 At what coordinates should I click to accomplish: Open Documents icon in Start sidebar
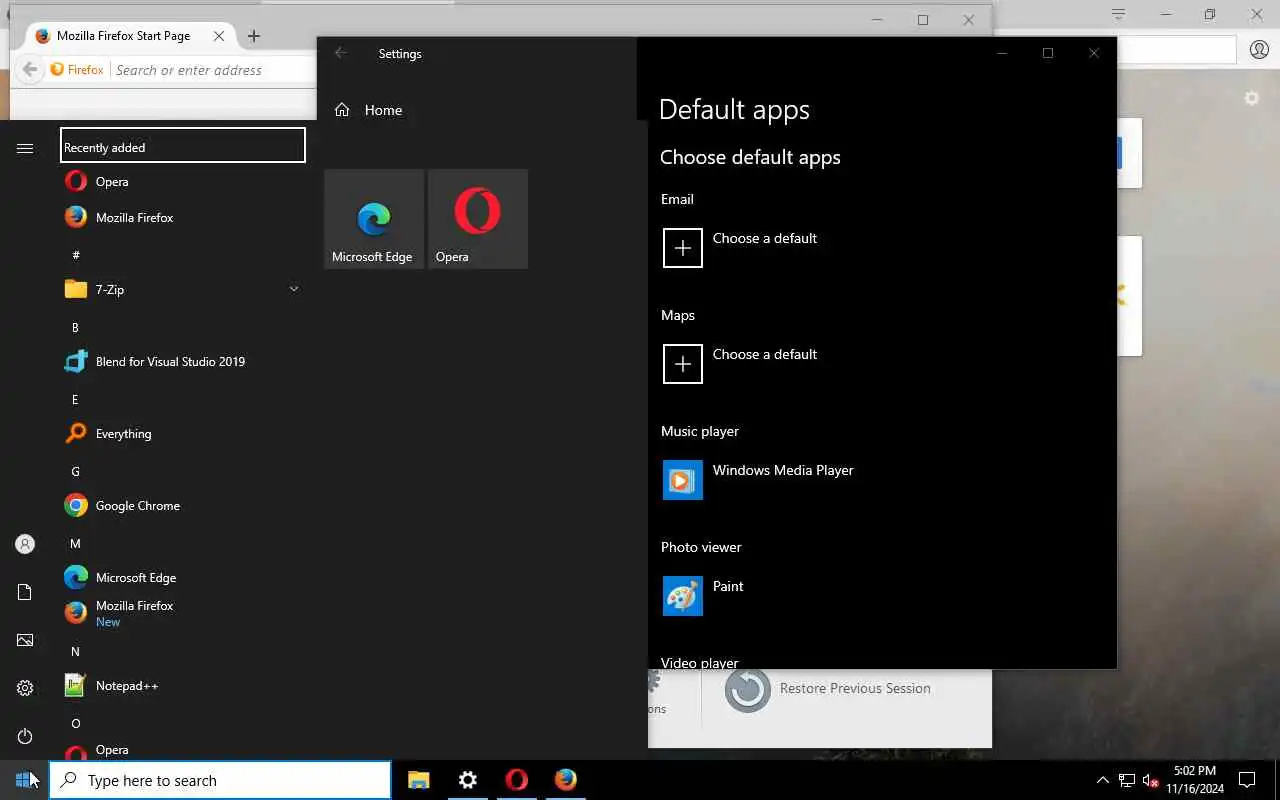(x=25, y=592)
